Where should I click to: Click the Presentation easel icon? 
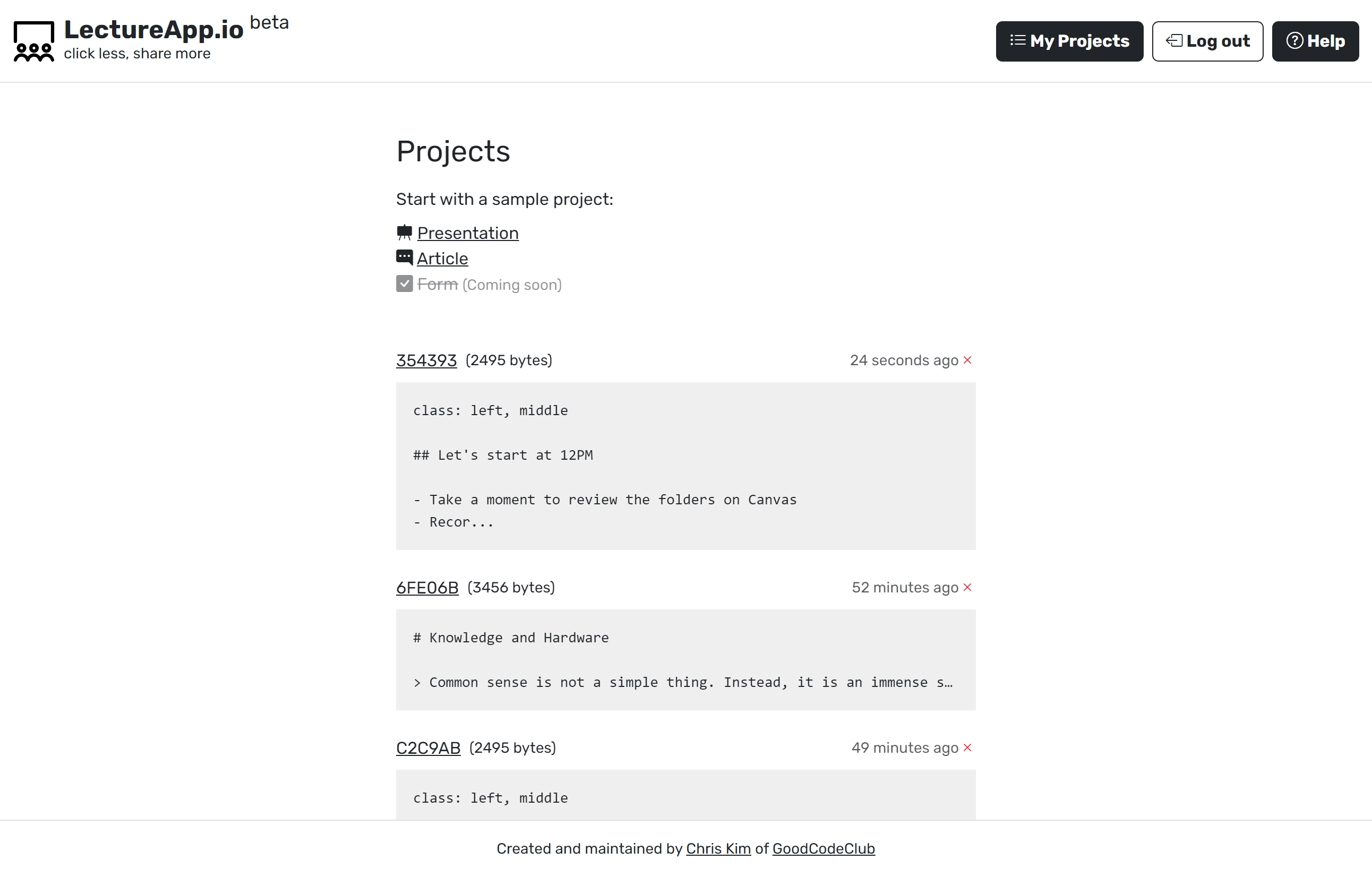point(404,233)
